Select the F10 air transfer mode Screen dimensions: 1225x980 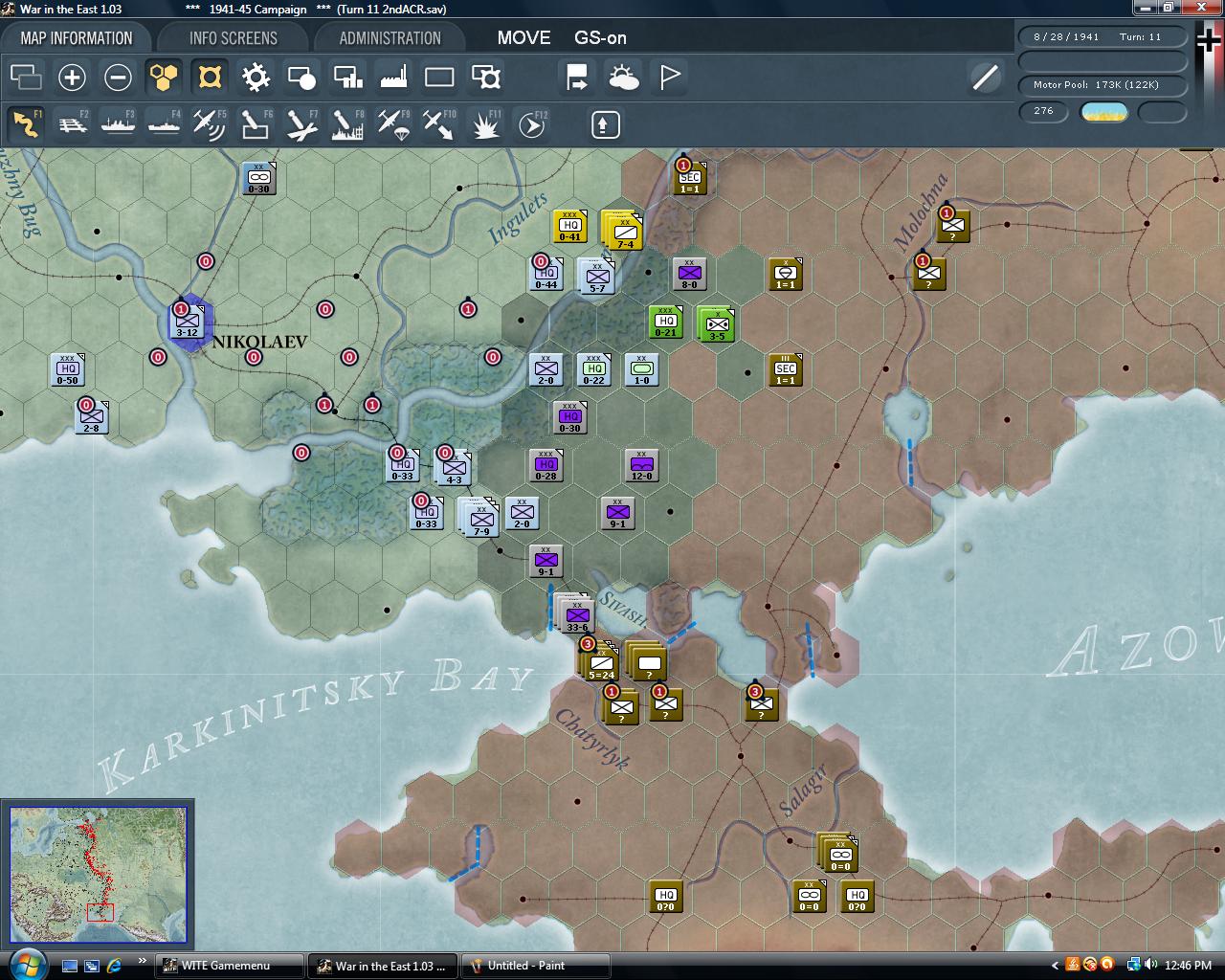pyautogui.click(x=439, y=124)
